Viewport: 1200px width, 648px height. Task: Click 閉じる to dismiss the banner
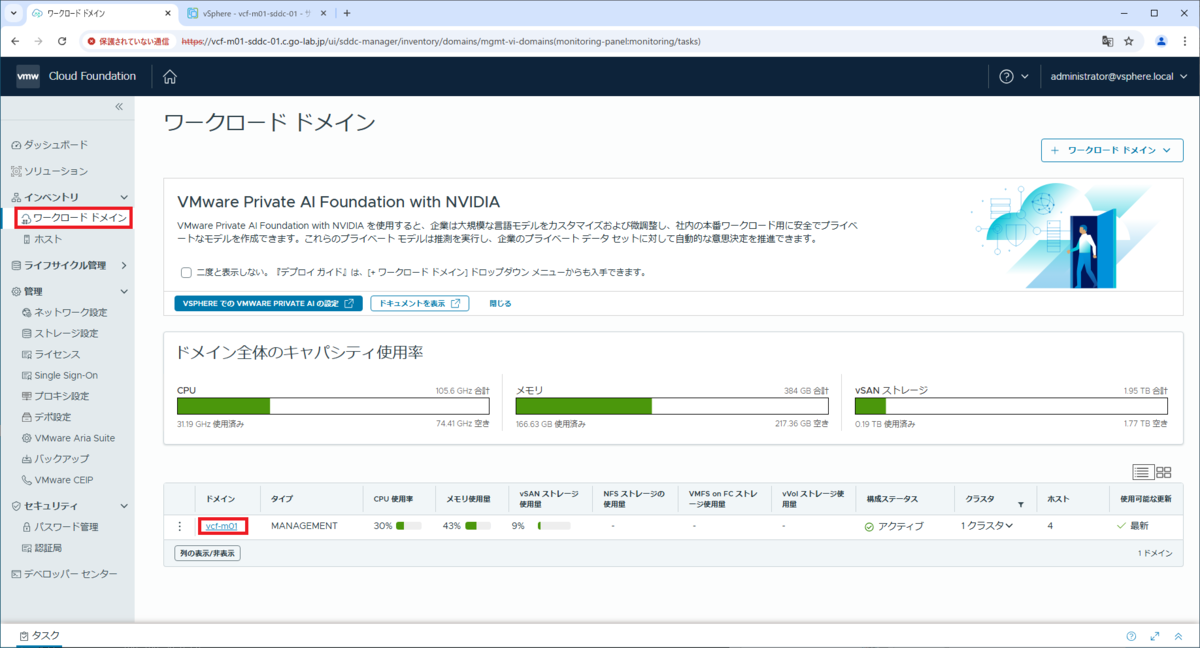pos(500,303)
